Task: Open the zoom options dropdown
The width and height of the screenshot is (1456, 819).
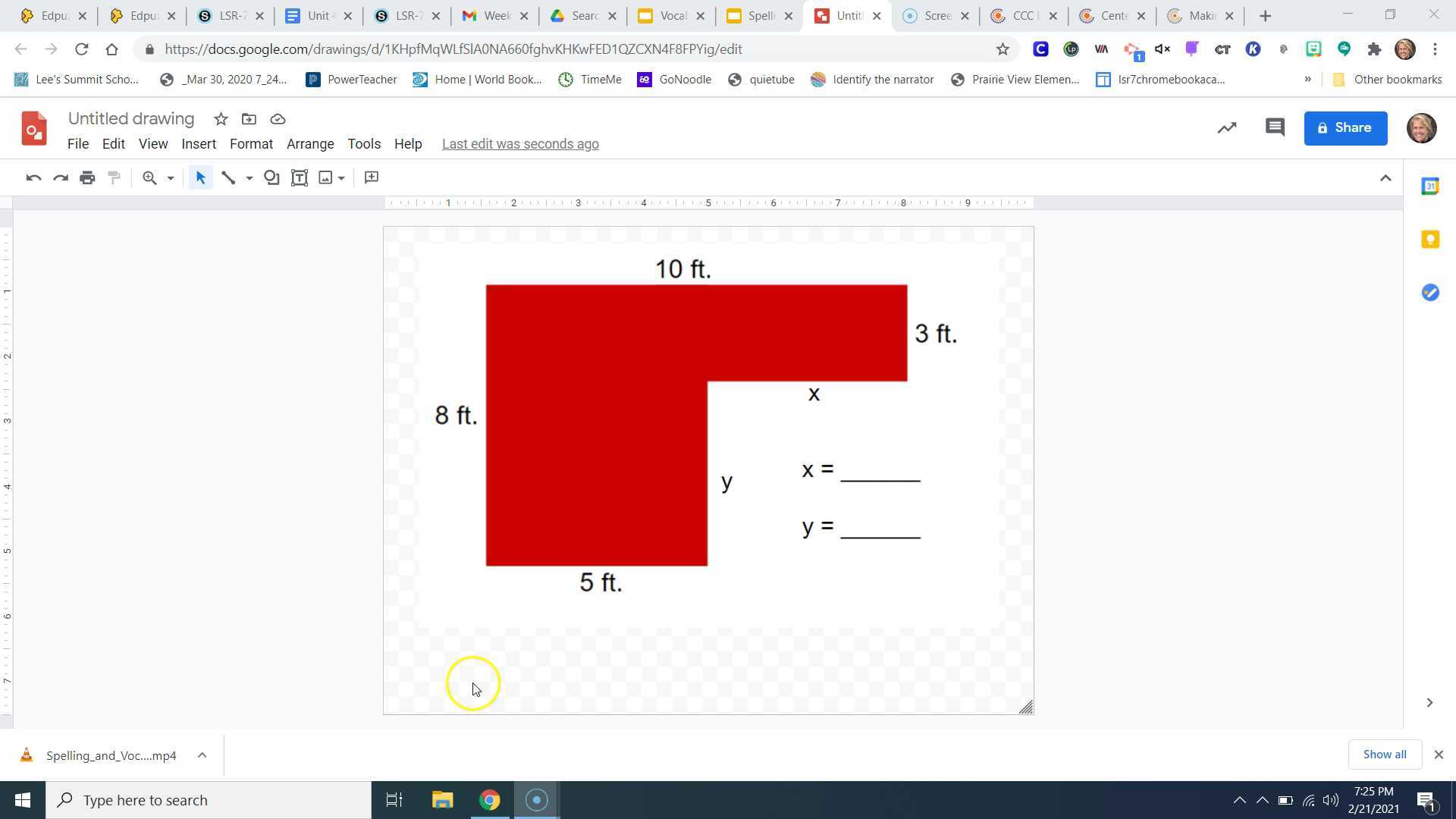Action: 168,177
